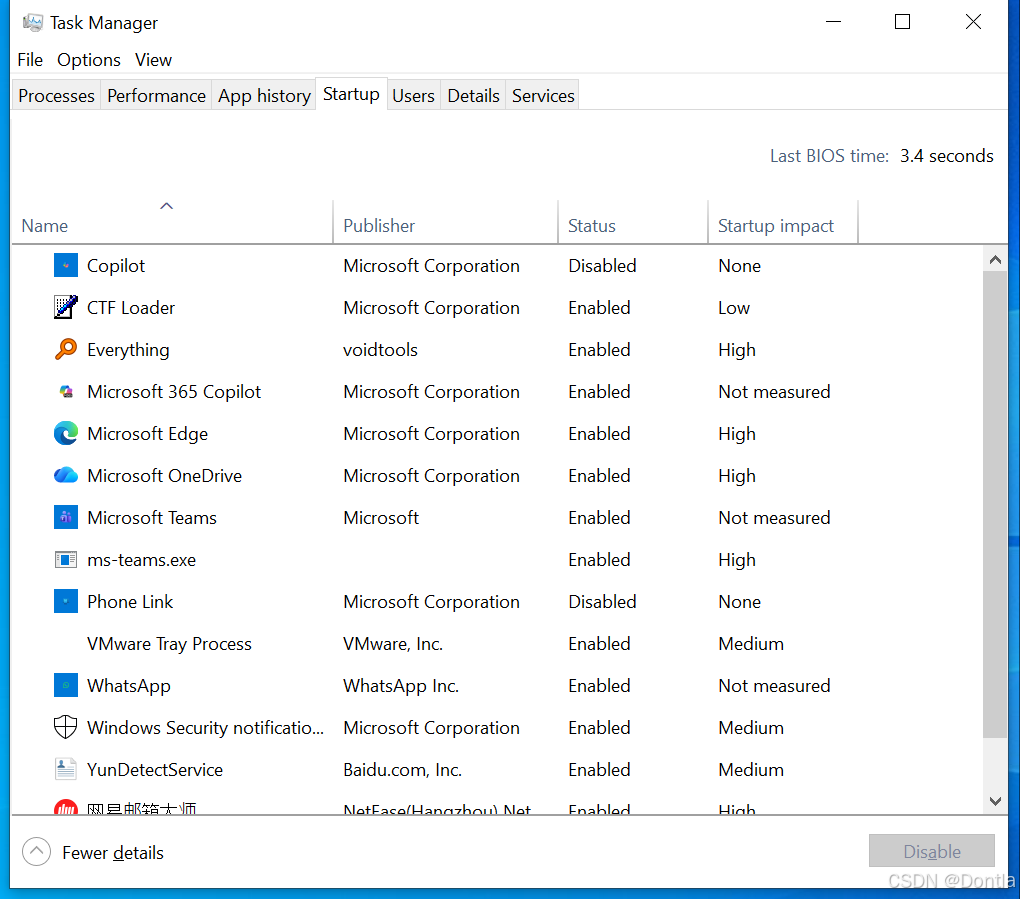Switch to the Users tab
1020x899 pixels.
(413, 96)
